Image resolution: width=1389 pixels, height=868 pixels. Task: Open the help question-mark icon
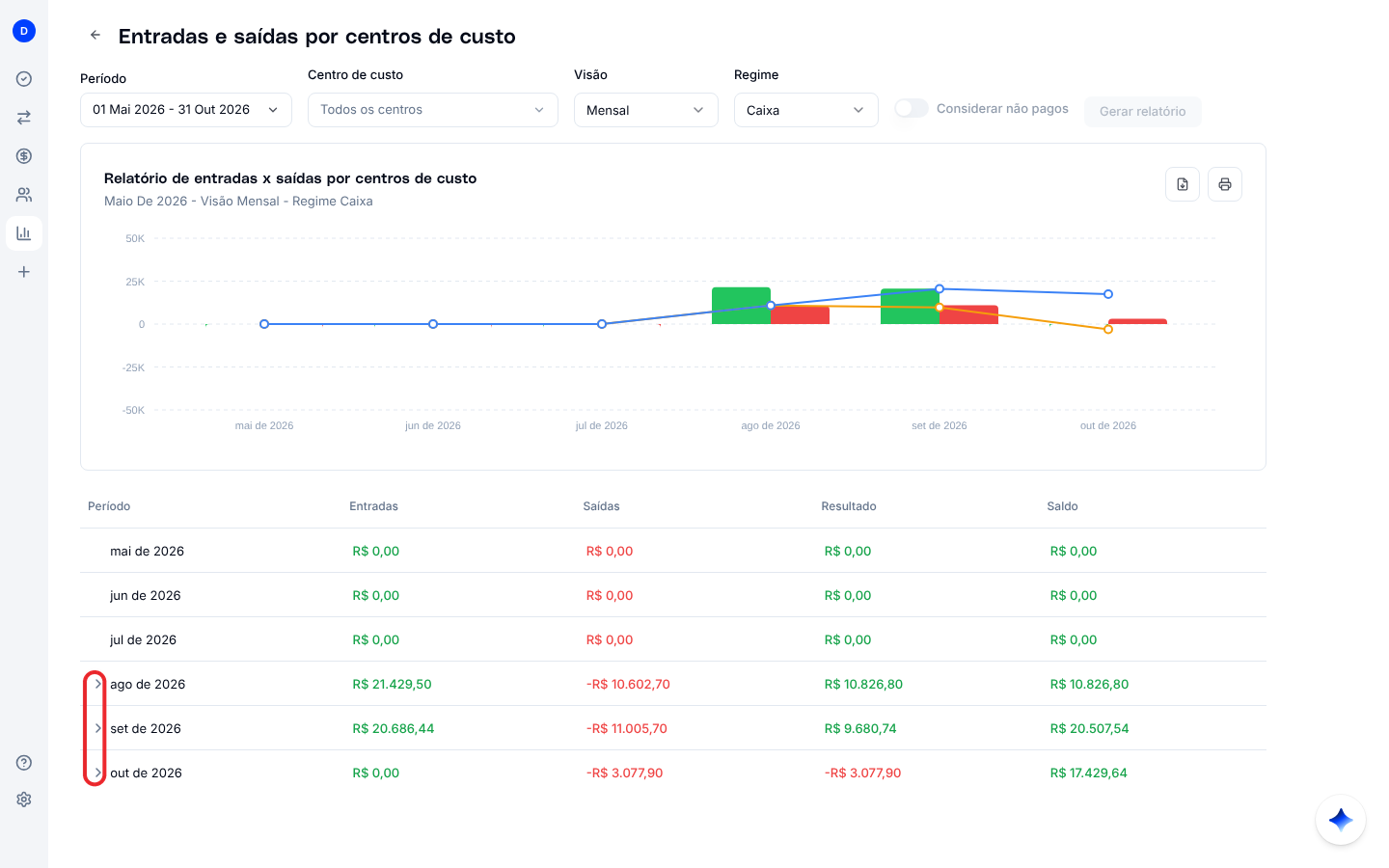pos(24,763)
